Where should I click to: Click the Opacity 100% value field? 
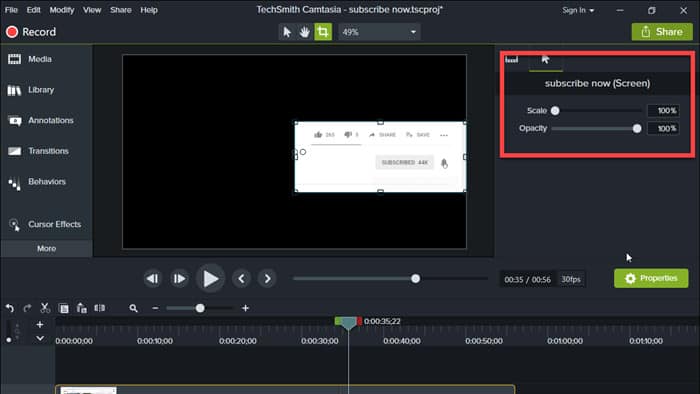pos(663,129)
